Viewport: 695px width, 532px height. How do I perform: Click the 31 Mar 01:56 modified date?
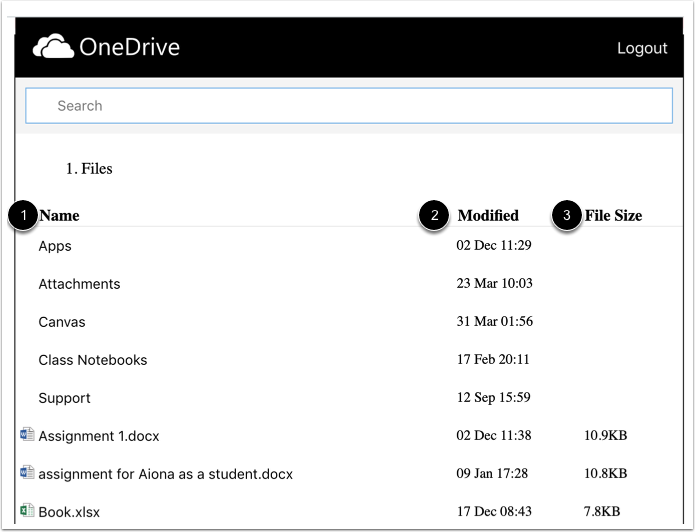tap(495, 321)
